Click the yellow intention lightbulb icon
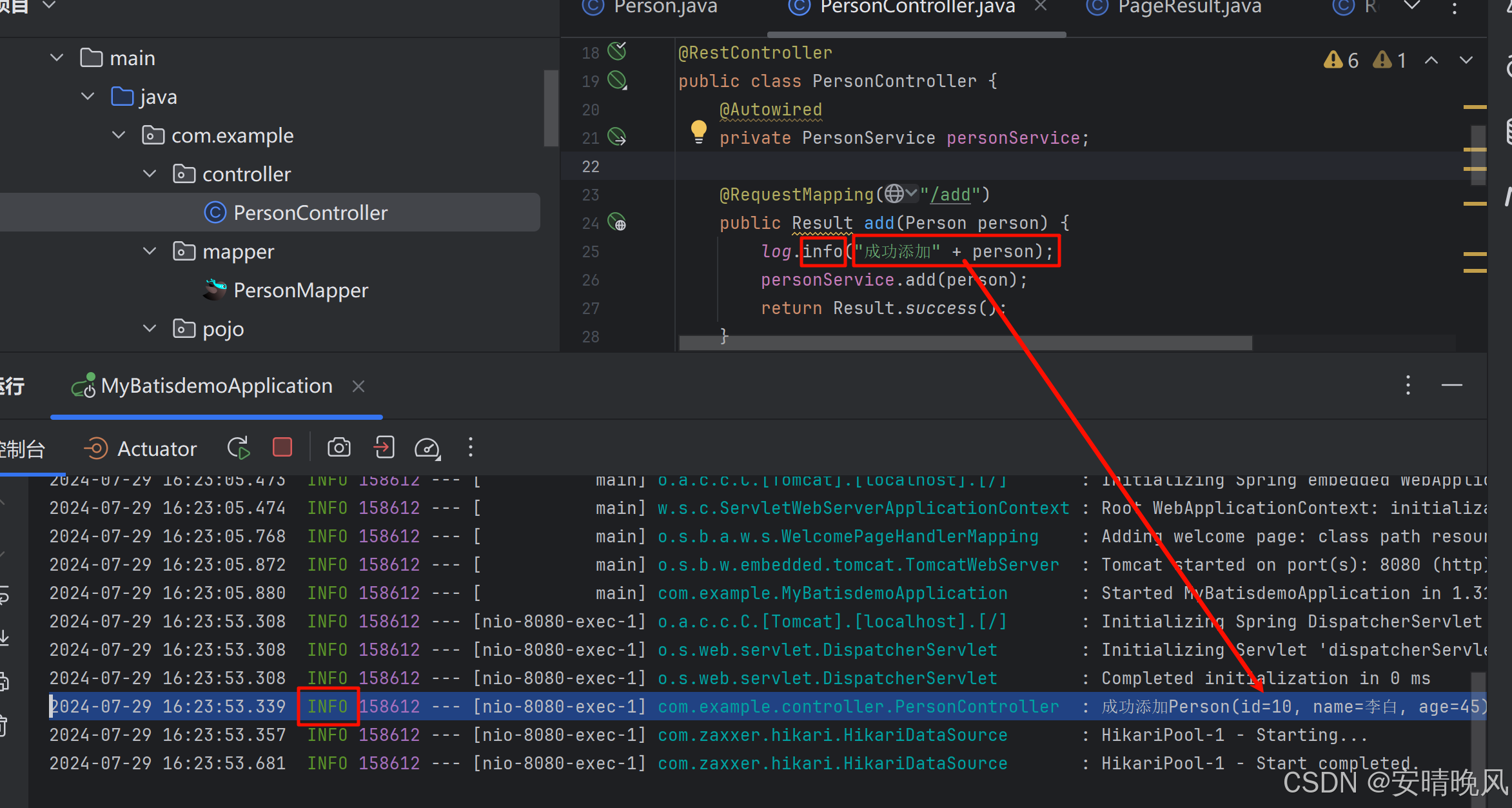The width and height of the screenshot is (1512, 808). coord(698,130)
